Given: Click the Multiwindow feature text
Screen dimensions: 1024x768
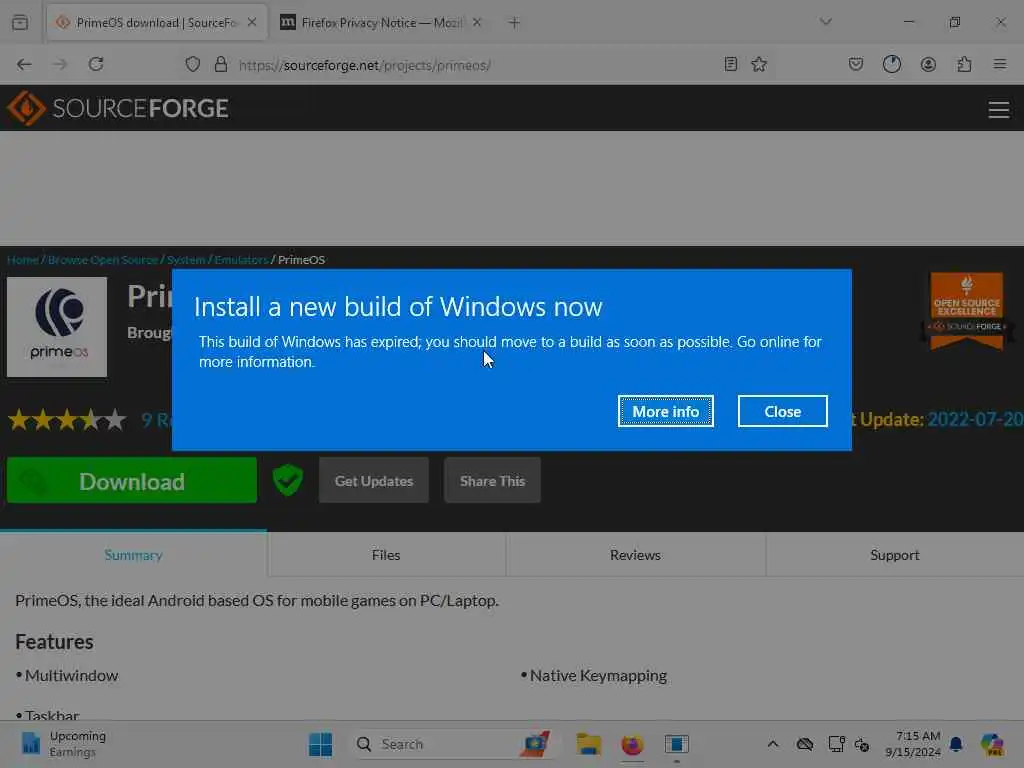Looking at the screenshot, I should pyautogui.click(x=71, y=675).
